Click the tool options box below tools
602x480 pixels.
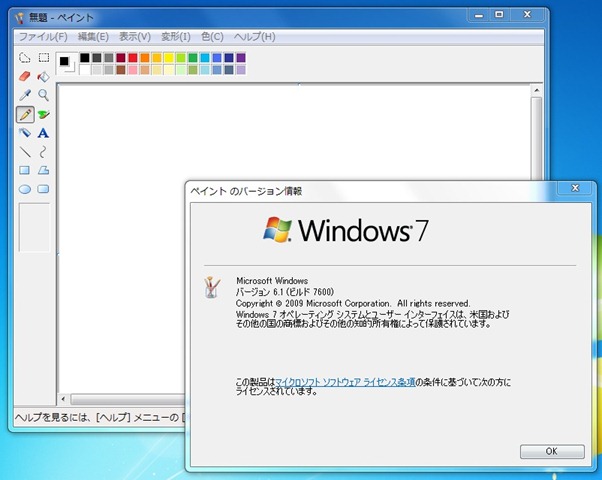click(x=34, y=227)
